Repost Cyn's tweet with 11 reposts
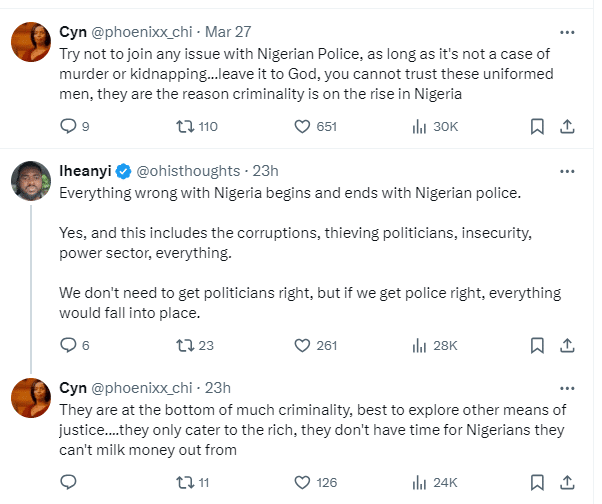602x504 pixels. point(185,482)
